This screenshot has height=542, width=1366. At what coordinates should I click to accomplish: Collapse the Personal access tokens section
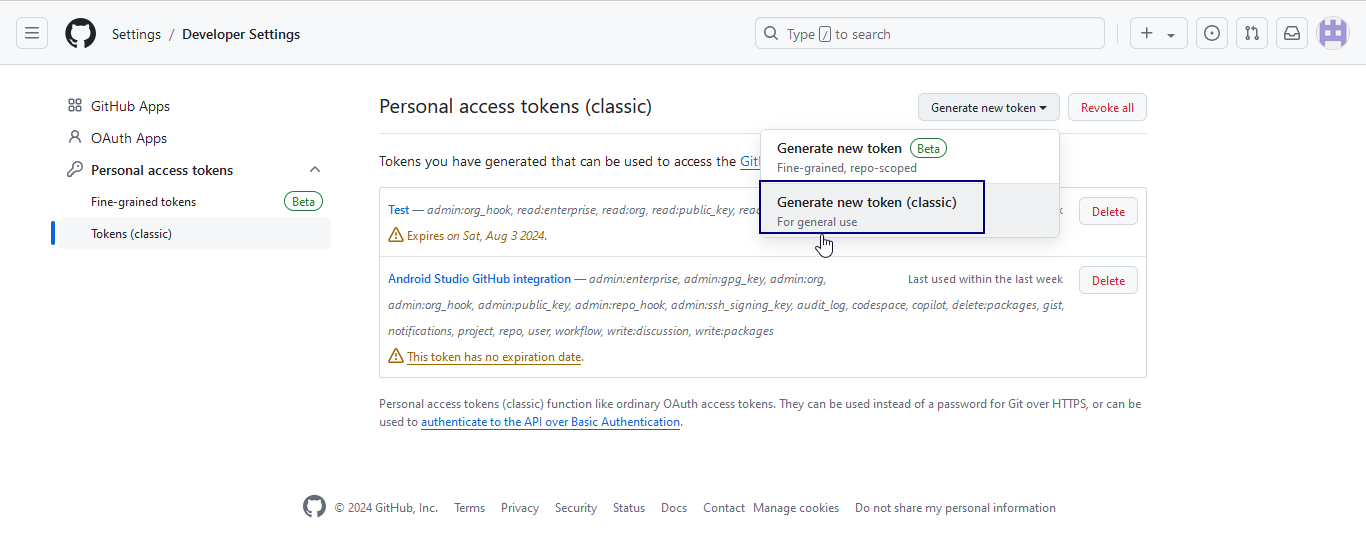(x=315, y=170)
